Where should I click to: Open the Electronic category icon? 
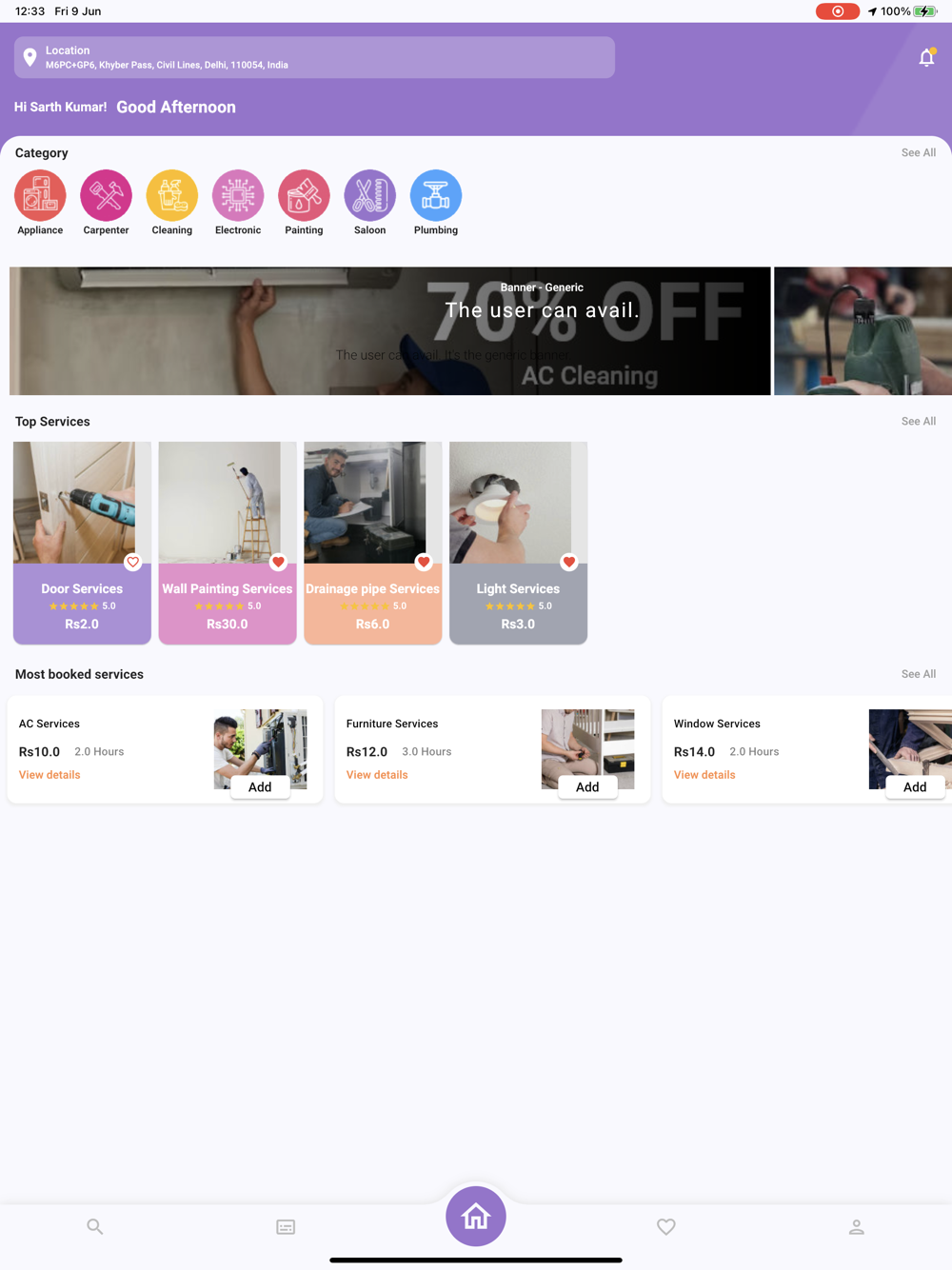(x=238, y=195)
